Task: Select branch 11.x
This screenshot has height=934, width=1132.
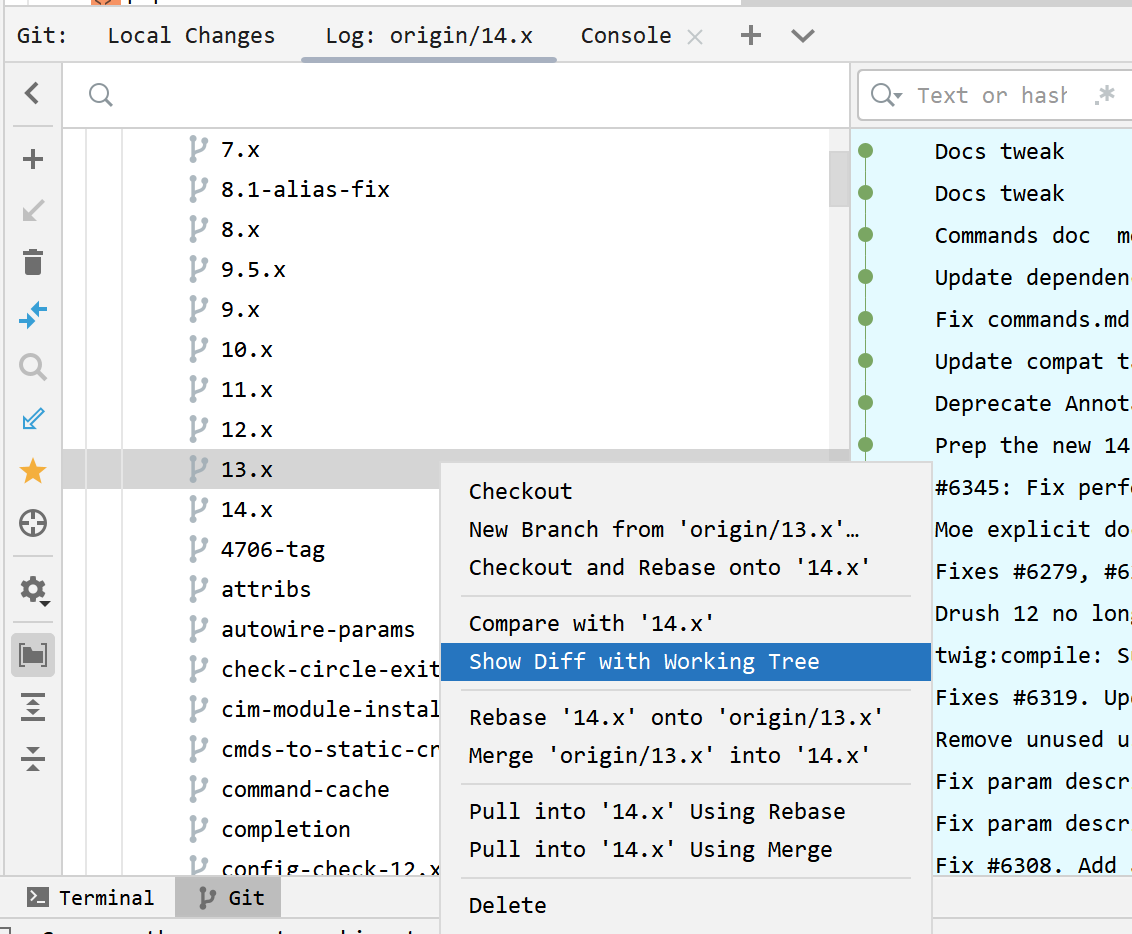Action: pyautogui.click(x=246, y=390)
